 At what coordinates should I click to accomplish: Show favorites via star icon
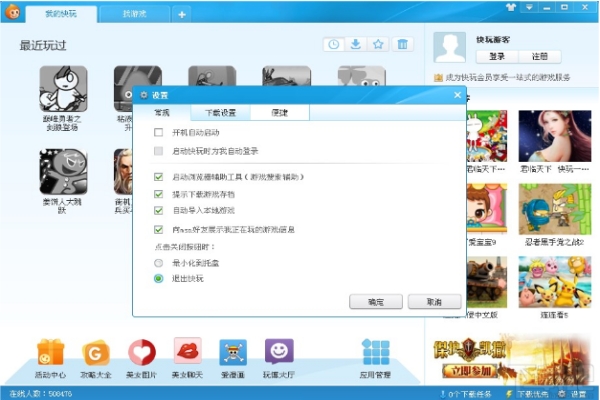(378, 44)
